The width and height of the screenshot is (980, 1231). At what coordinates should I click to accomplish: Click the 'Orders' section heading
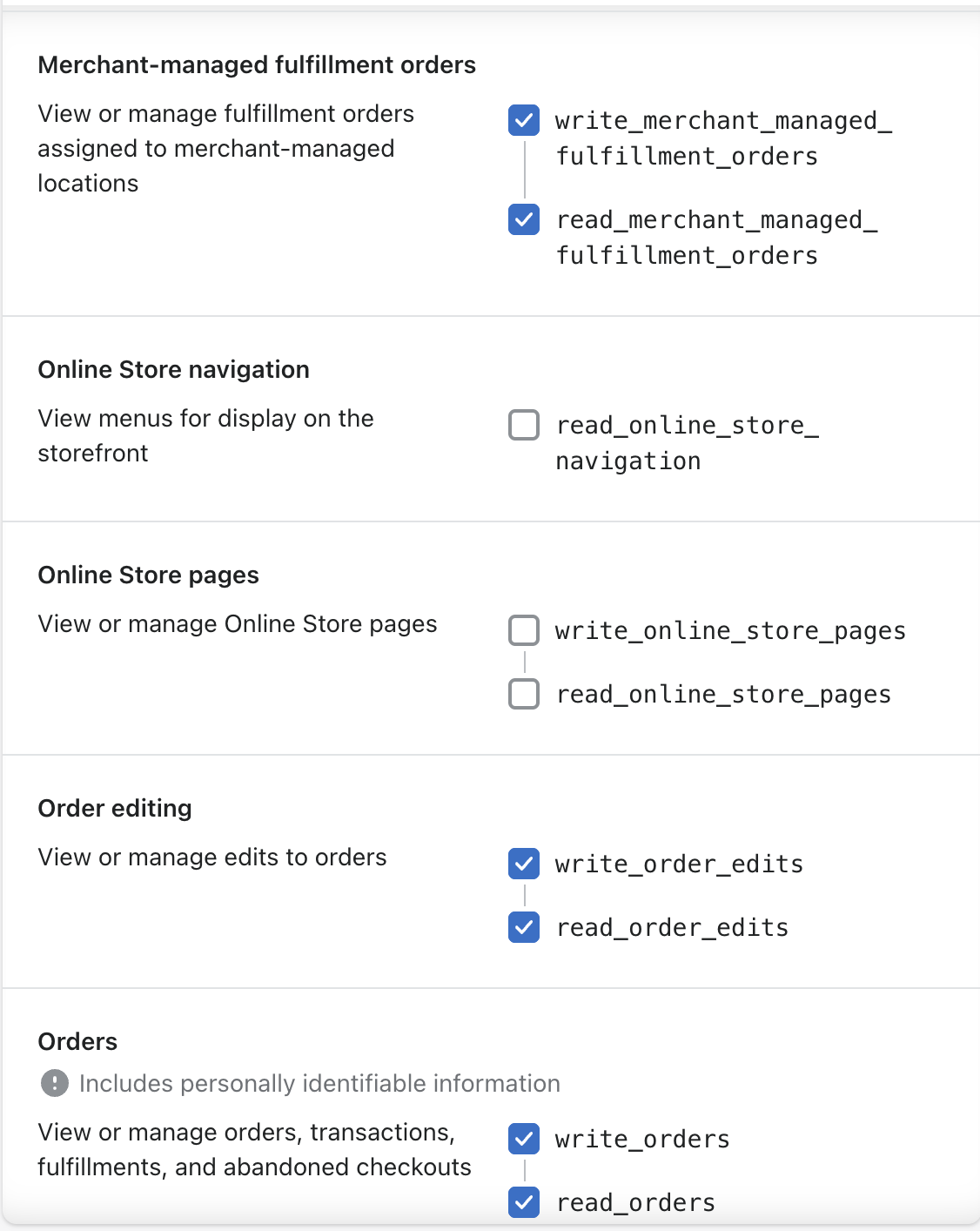point(77,1042)
